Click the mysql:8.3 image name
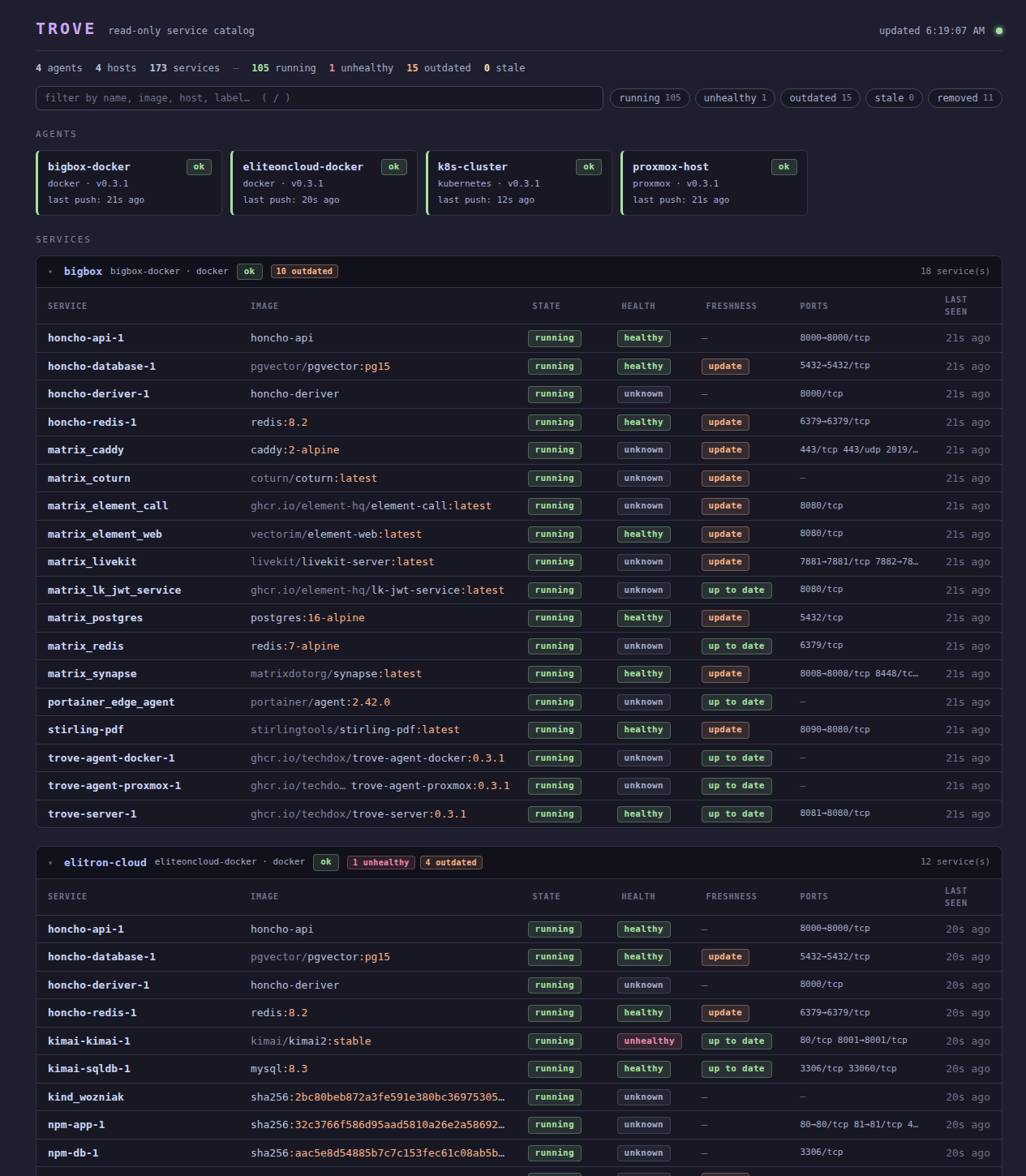The height and width of the screenshot is (1176, 1026). pyautogui.click(x=279, y=1069)
